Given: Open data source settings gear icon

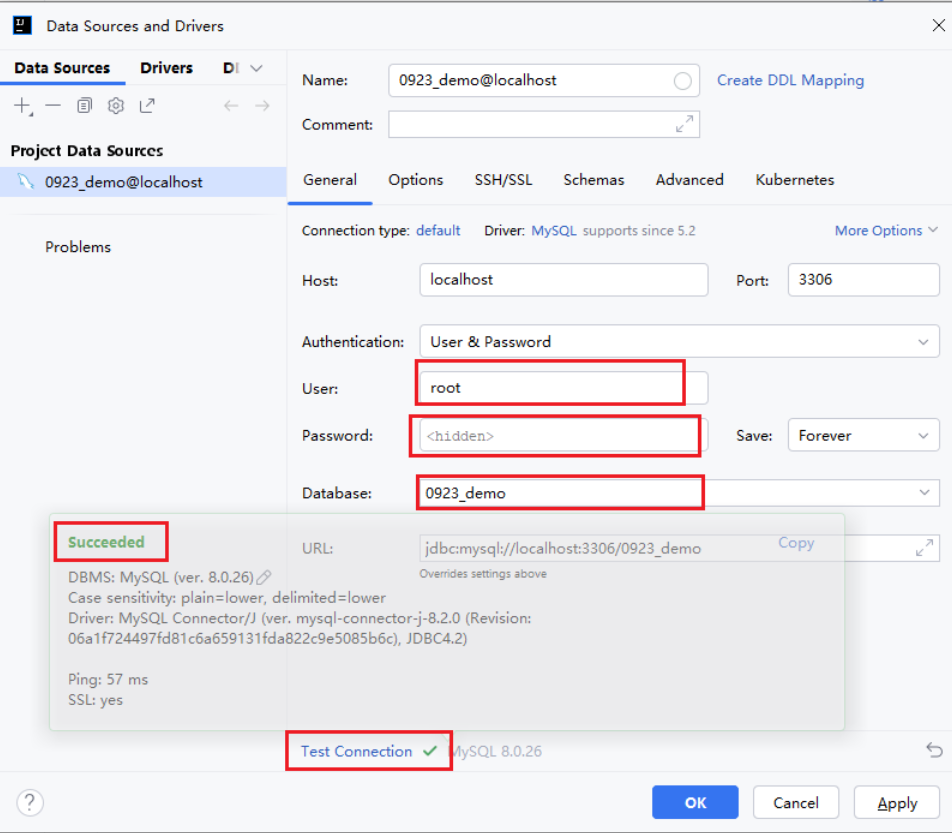Looking at the screenshot, I should (115, 106).
